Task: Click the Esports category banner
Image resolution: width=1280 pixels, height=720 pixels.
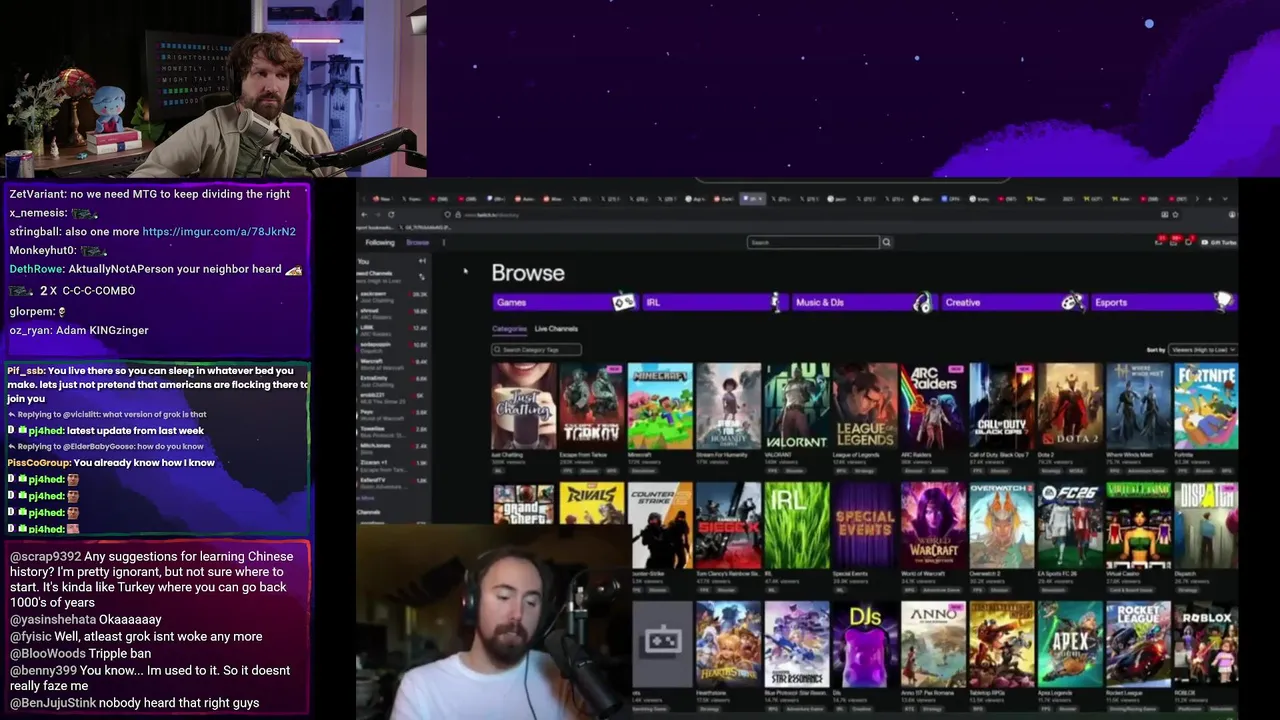Action: [x=1163, y=302]
